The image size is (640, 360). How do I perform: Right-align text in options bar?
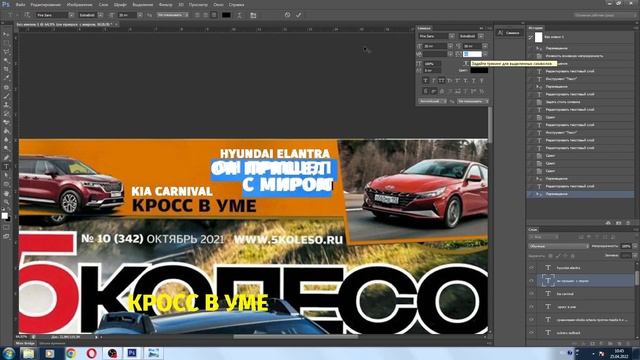(x=214, y=15)
